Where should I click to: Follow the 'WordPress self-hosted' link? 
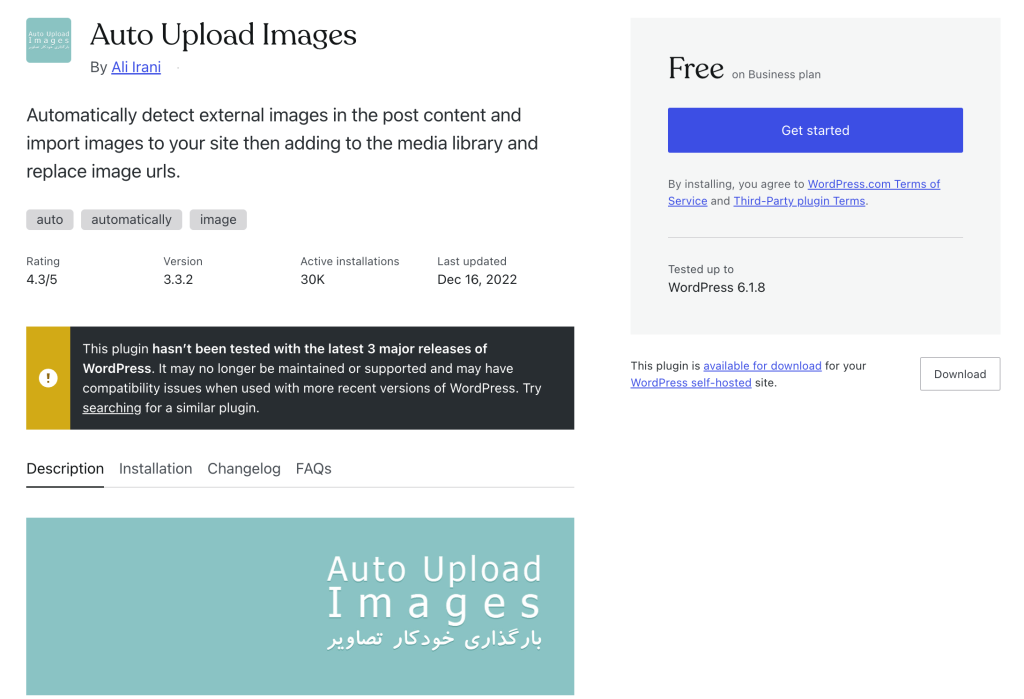691,383
